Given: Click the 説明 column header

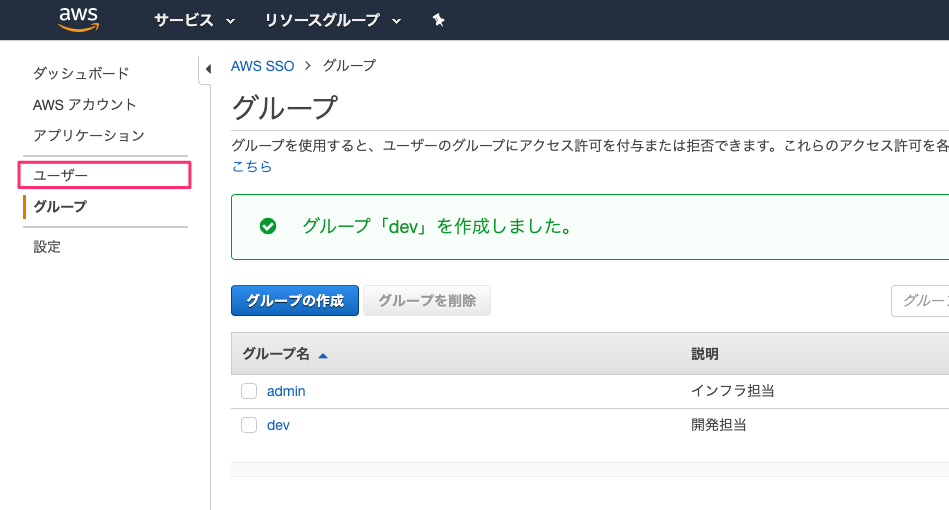Looking at the screenshot, I should click(704, 354).
